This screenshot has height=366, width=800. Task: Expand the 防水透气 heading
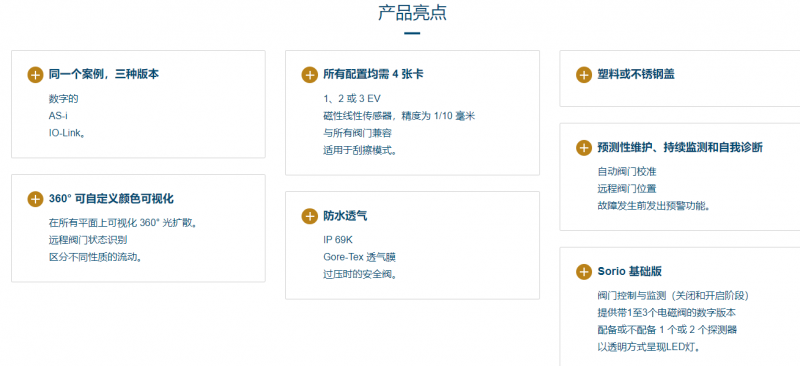345,216
